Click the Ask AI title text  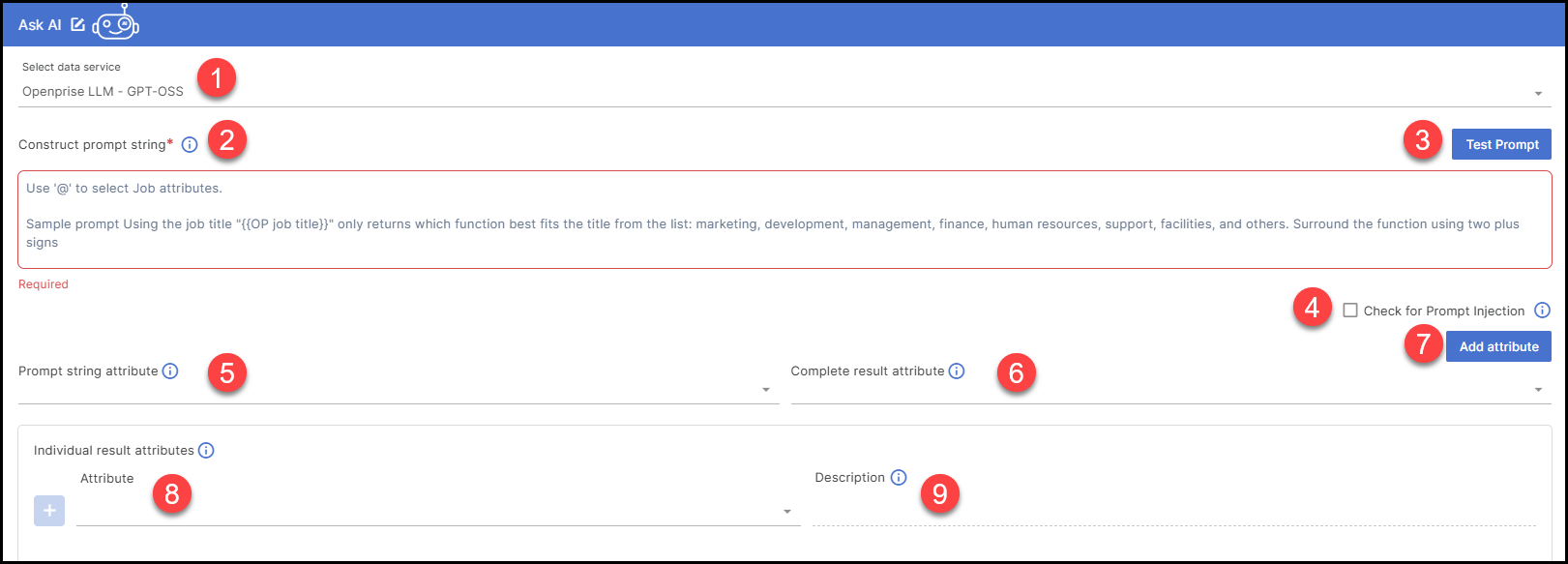[x=40, y=25]
